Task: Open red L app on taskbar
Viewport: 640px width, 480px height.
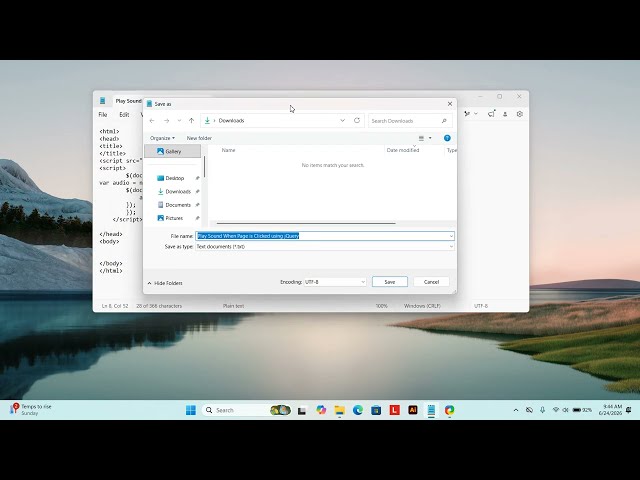Action: [x=394, y=410]
